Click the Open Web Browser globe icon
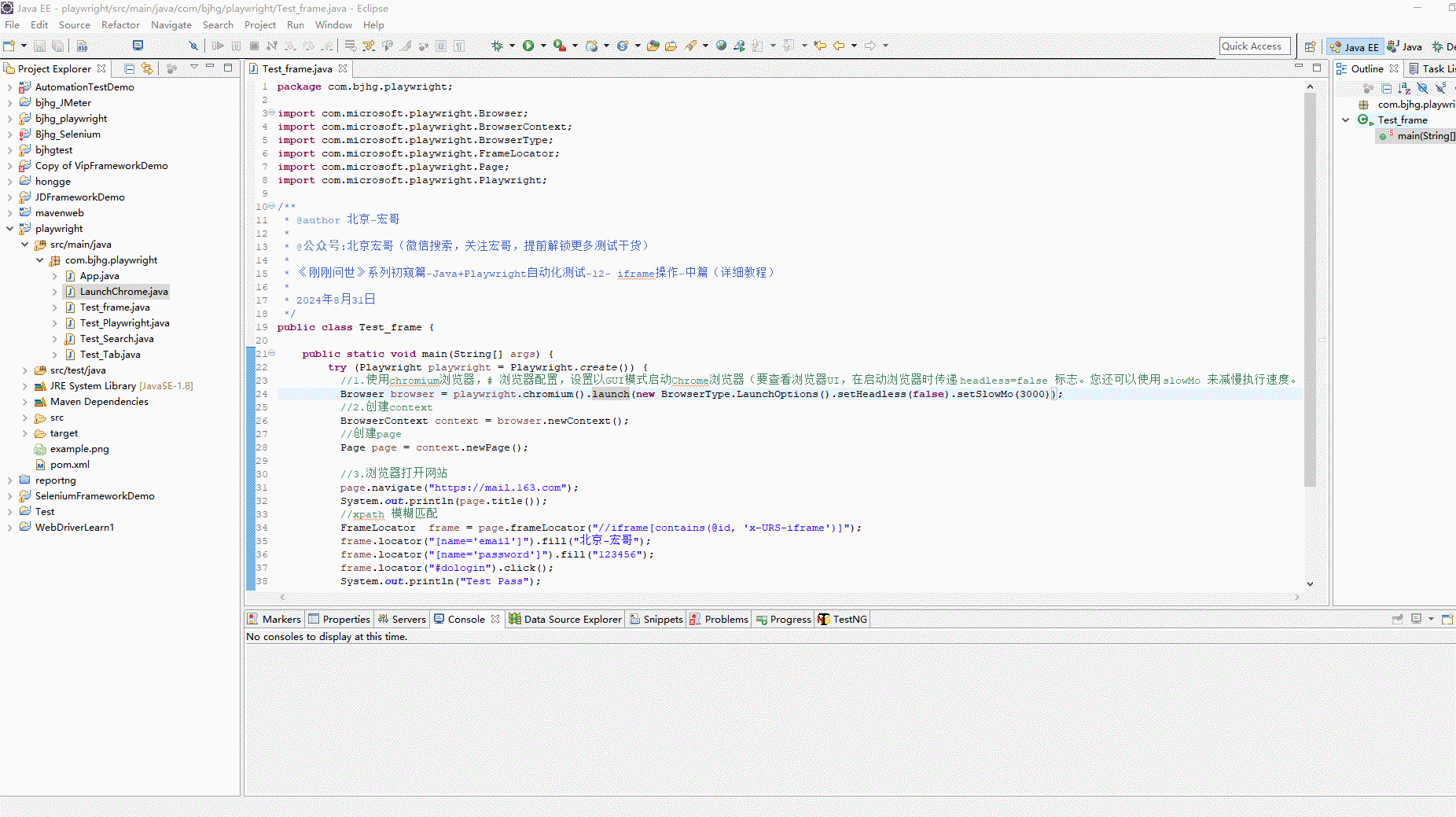 point(721,46)
